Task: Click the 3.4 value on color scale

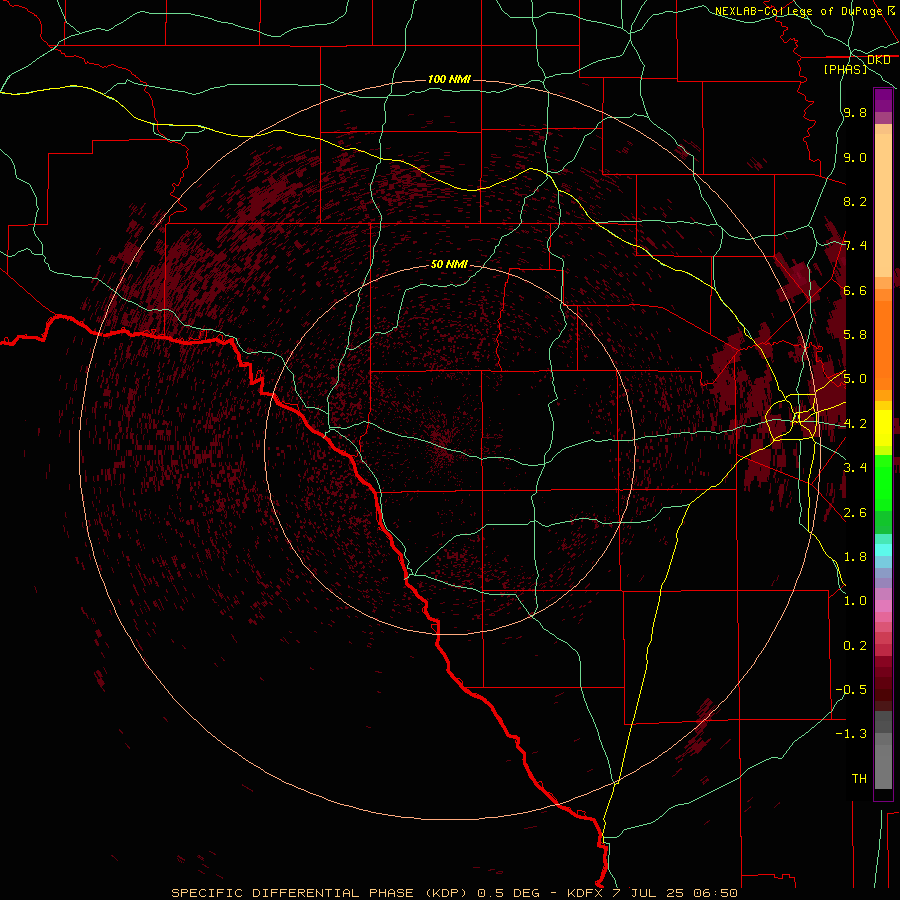Action: coord(855,468)
